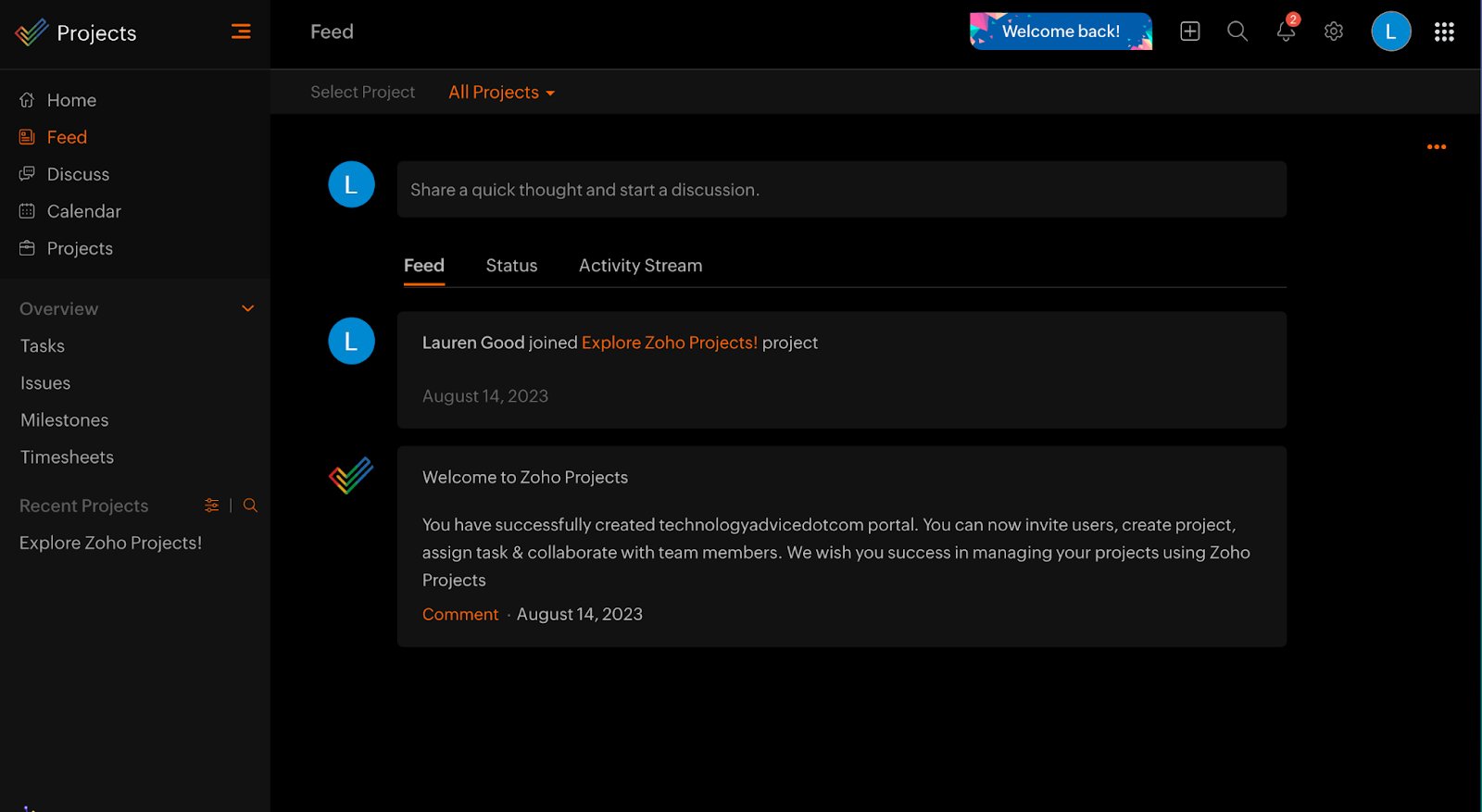
Task: Switch to the Feed tab
Action: tap(424, 266)
